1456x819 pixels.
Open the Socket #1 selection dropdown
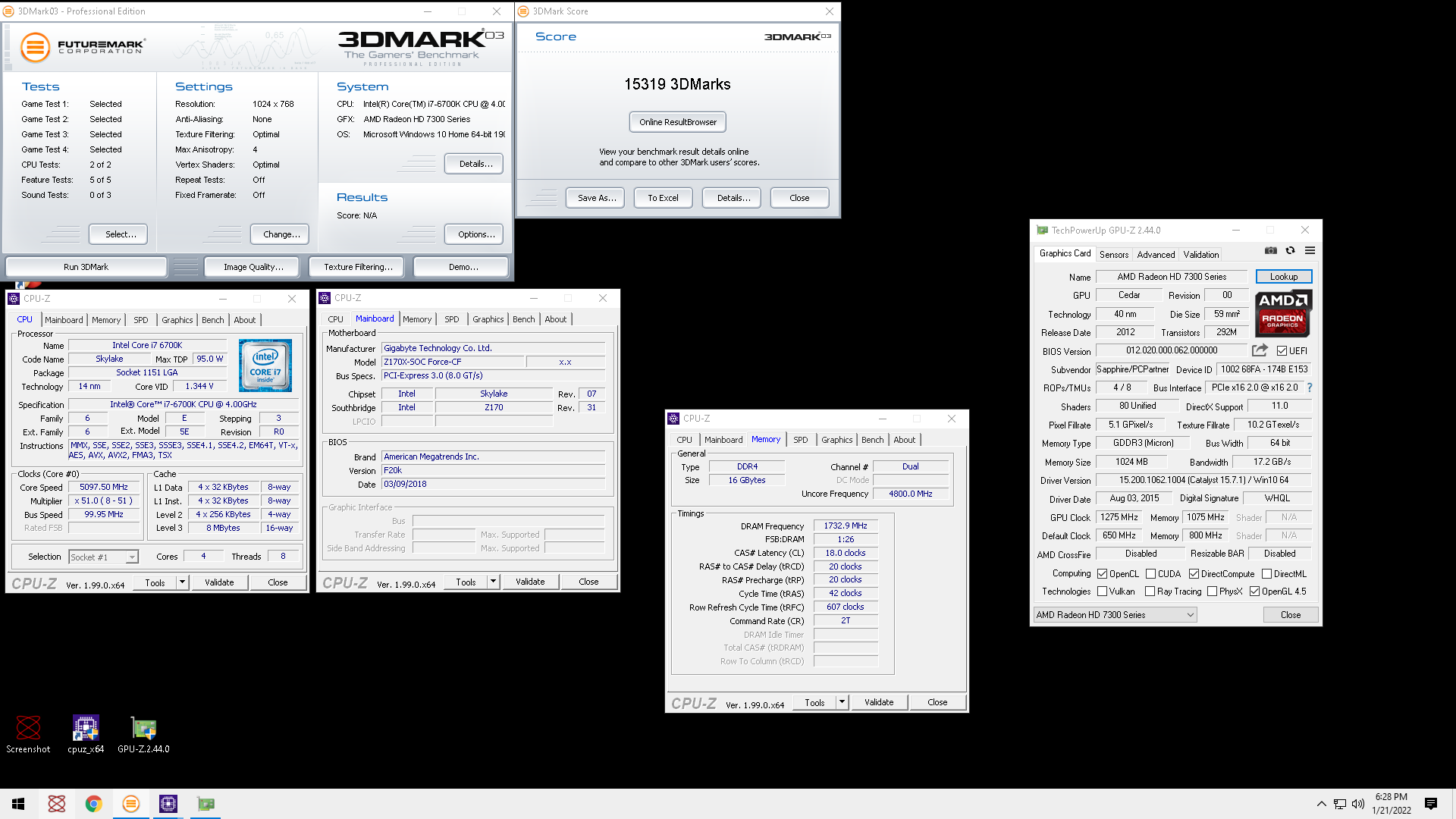point(104,557)
